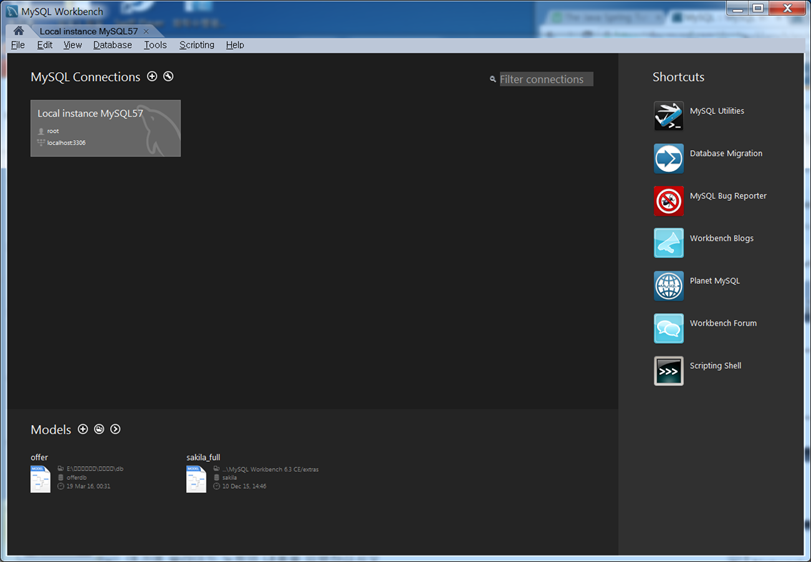This screenshot has height=562, width=811.
Task: Click the MySQL Connections heading
Action: click(x=85, y=77)
